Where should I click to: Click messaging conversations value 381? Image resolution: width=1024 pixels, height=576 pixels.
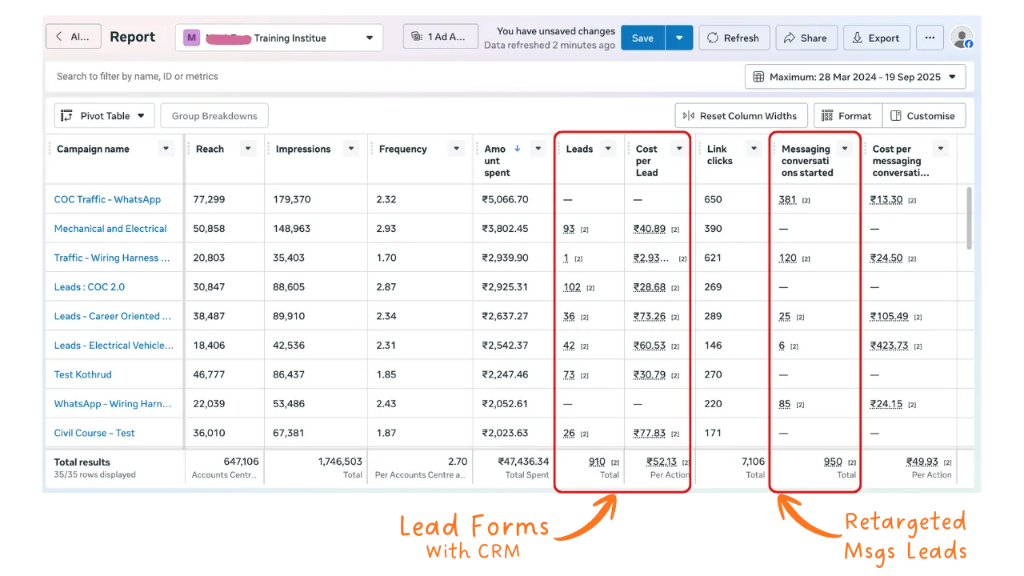[787, 199]
